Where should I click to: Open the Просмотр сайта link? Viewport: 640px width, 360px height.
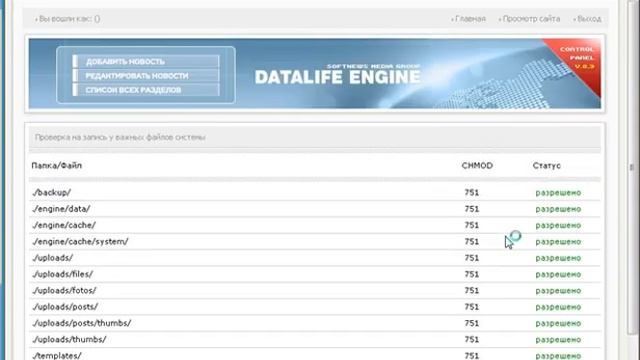(531, 19)
